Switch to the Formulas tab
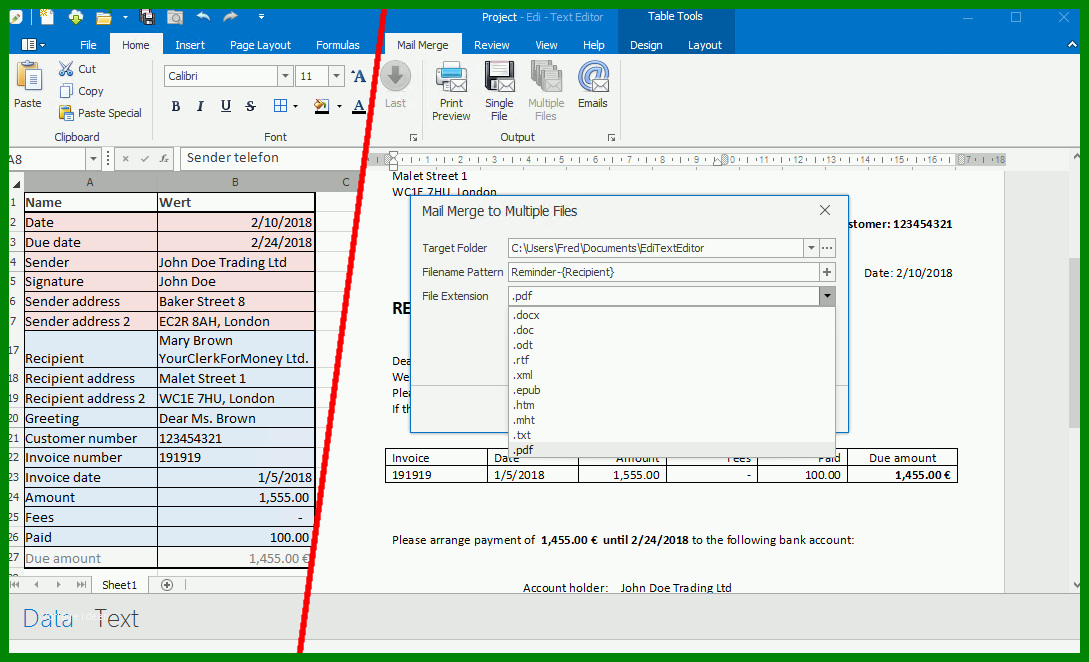1089x662 pixels. click(338, 44)
